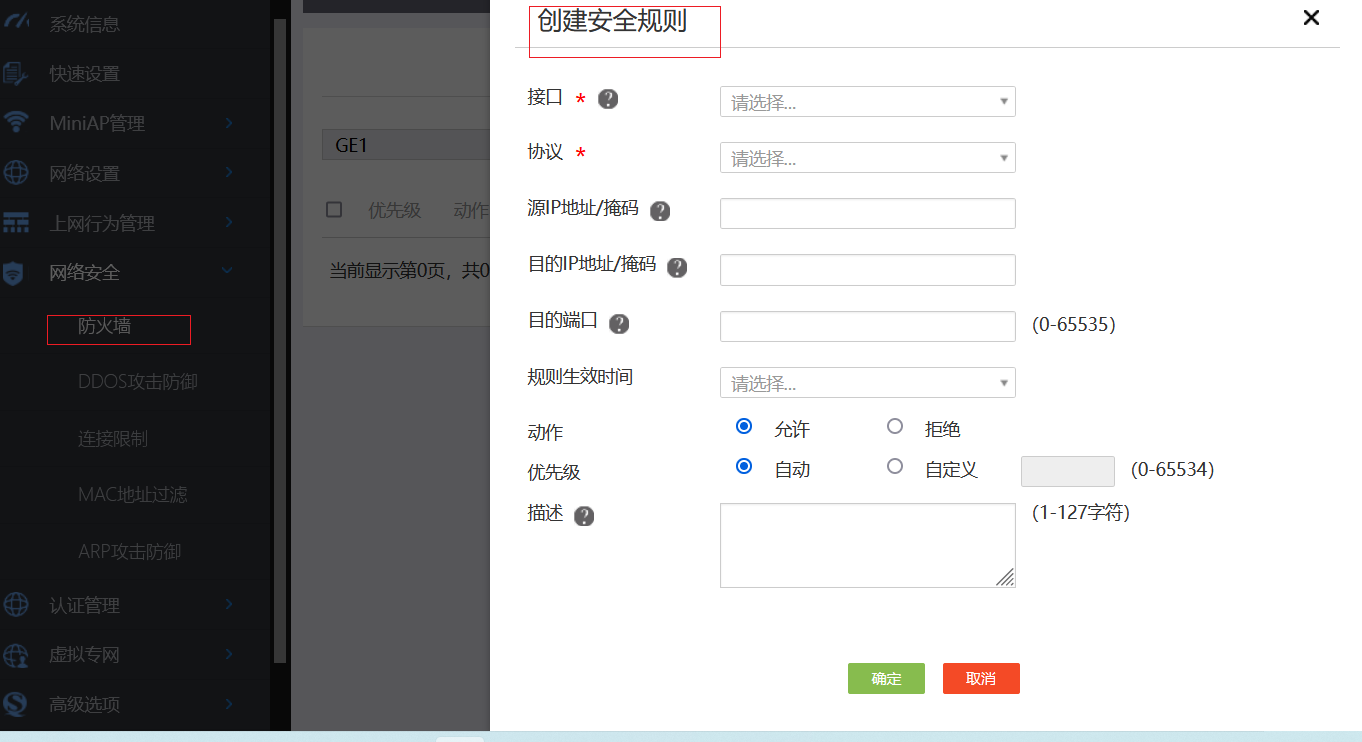Go to 系统信息 in the sidebar
Image resolution: width=1362 pixels, height=742 pixels.
click(85, 24)
